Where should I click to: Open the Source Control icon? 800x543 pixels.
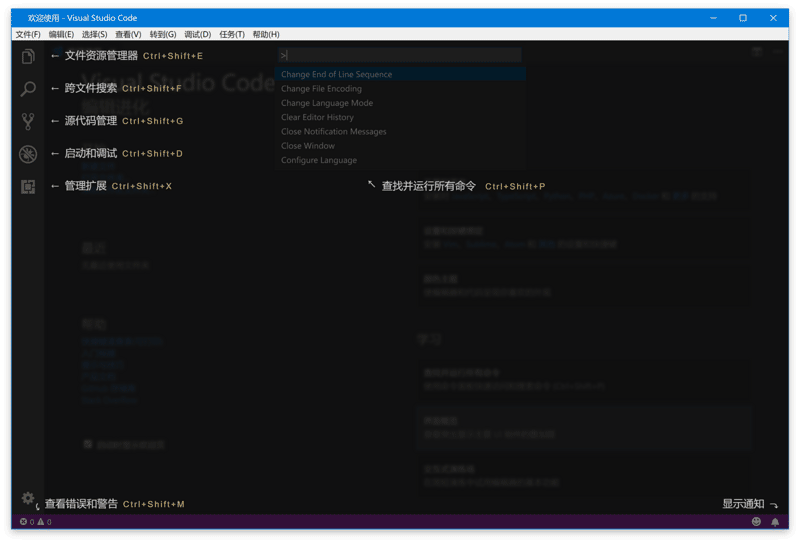coord(28,121)
